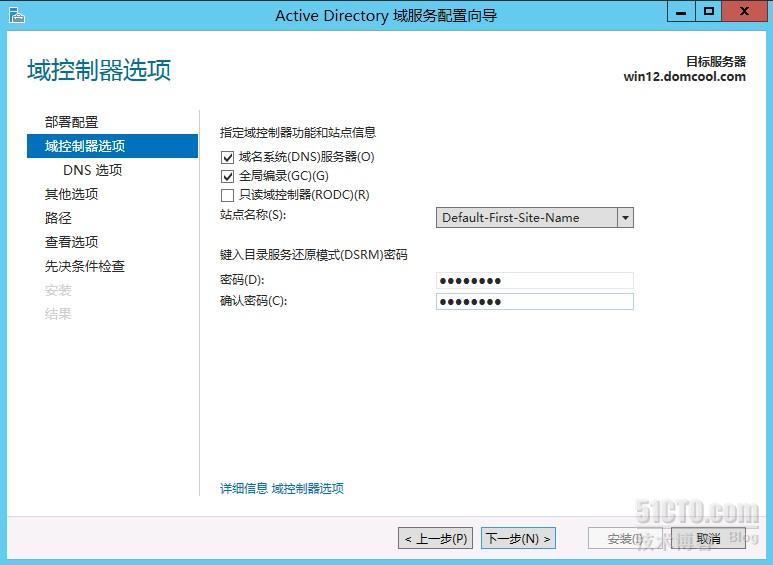This screenshot has height=565, width=773.
Task: Select 路径 step in sidebar
Action: tap(58, 218)
